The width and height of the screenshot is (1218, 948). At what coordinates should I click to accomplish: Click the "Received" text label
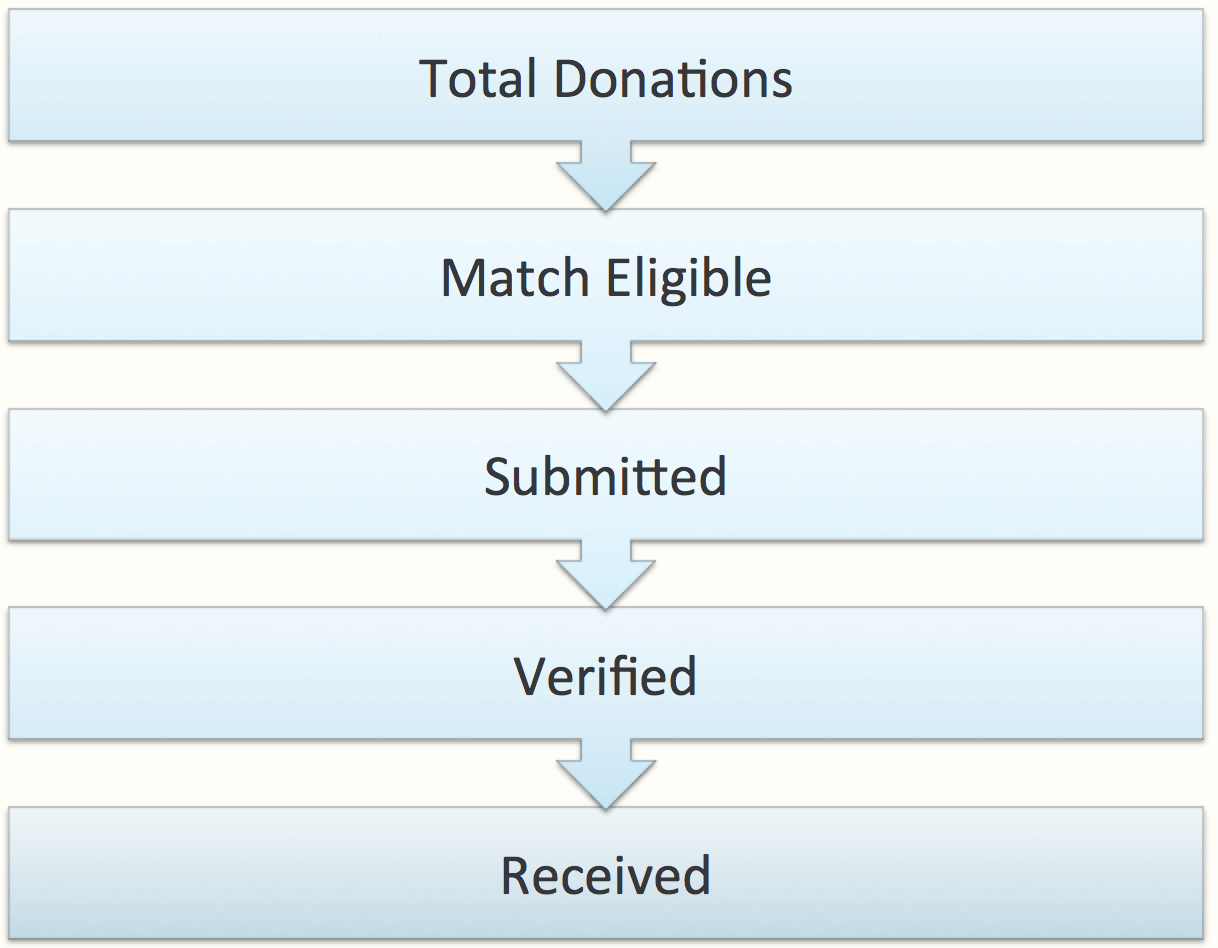coord(605,875)
